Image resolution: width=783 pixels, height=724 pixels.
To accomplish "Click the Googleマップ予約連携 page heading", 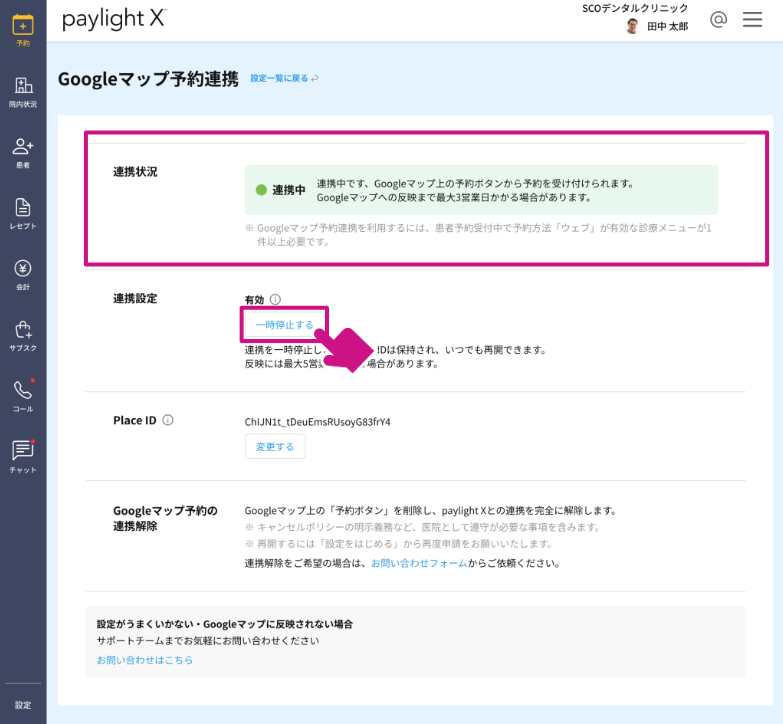I will point(148,79).
